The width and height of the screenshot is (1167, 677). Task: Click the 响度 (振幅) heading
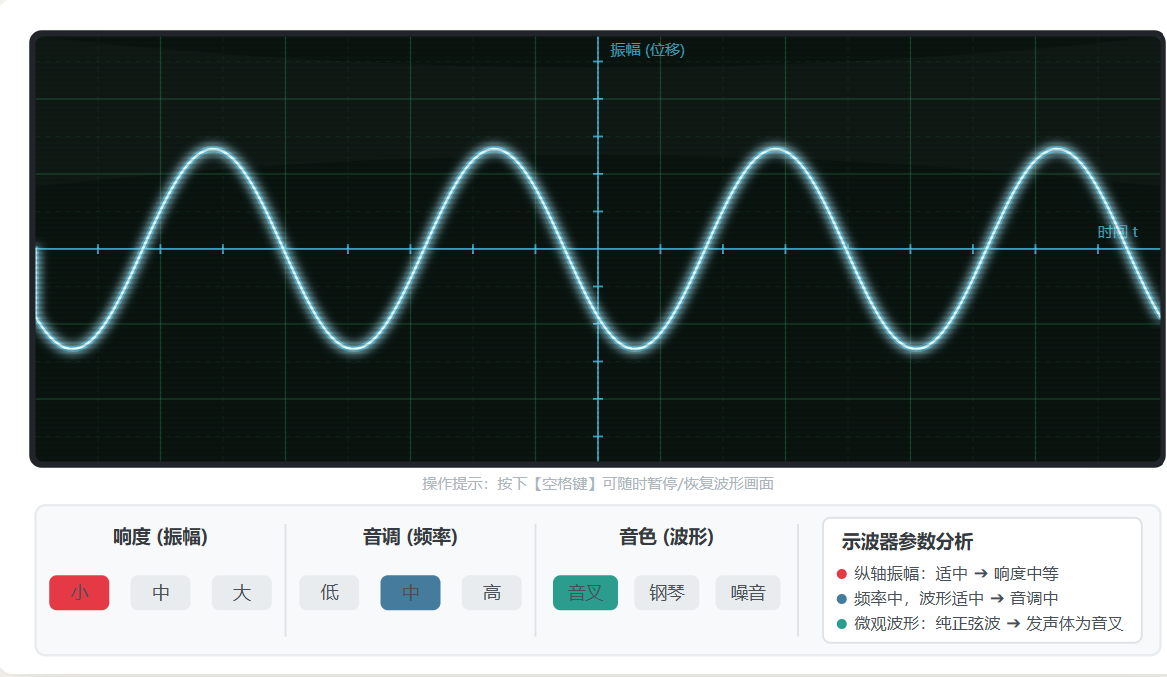point(160,537)
